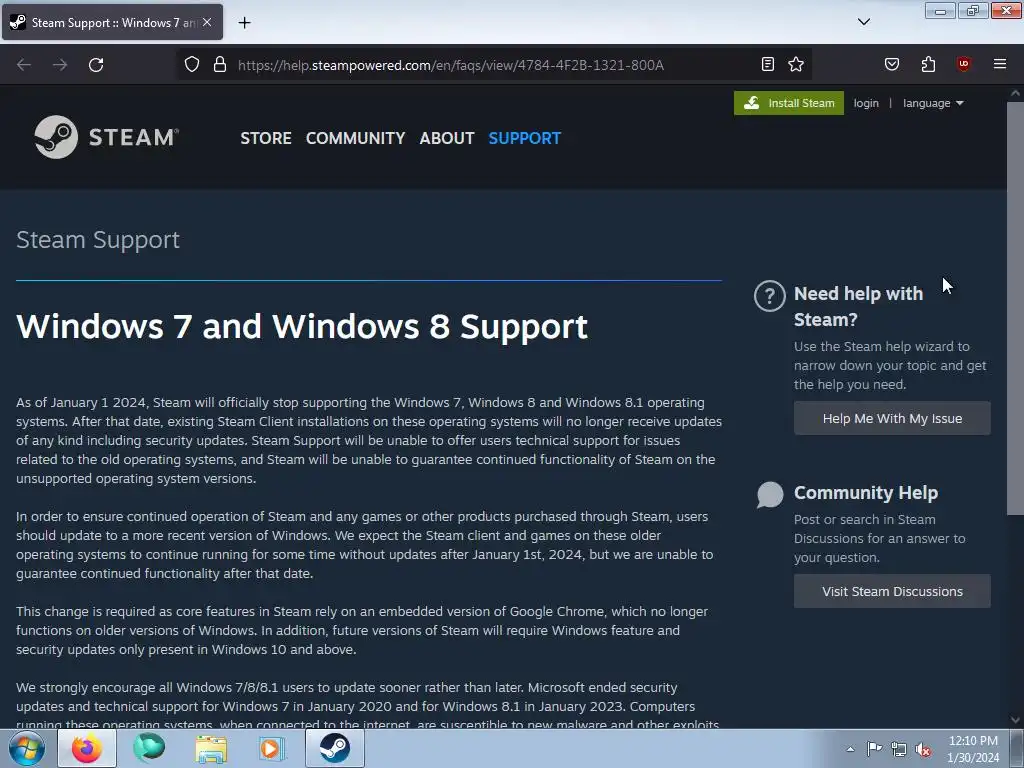
Task: Click the Steam Support tab title
Action: click(114, 23)
